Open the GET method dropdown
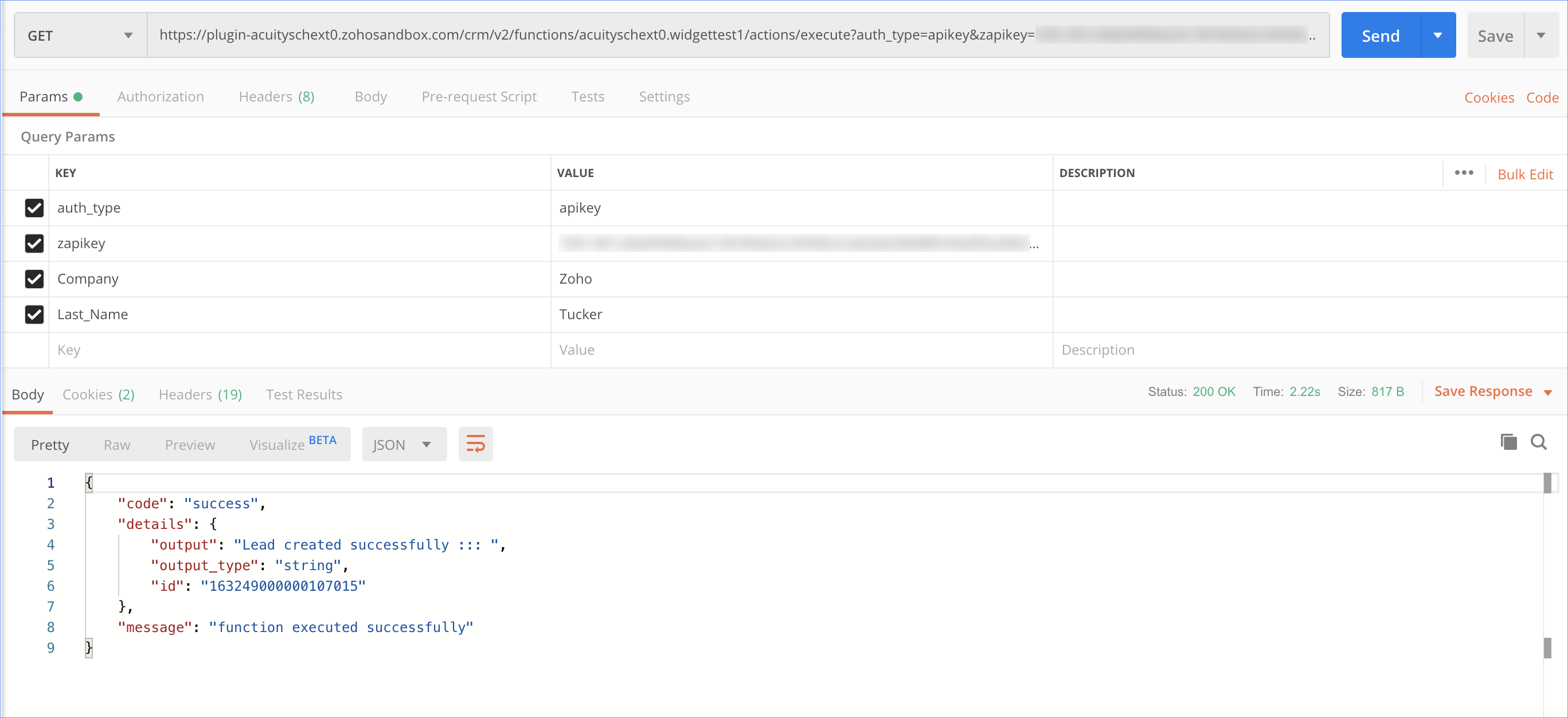The image size is (1568, 718). [x=80, y=36]
